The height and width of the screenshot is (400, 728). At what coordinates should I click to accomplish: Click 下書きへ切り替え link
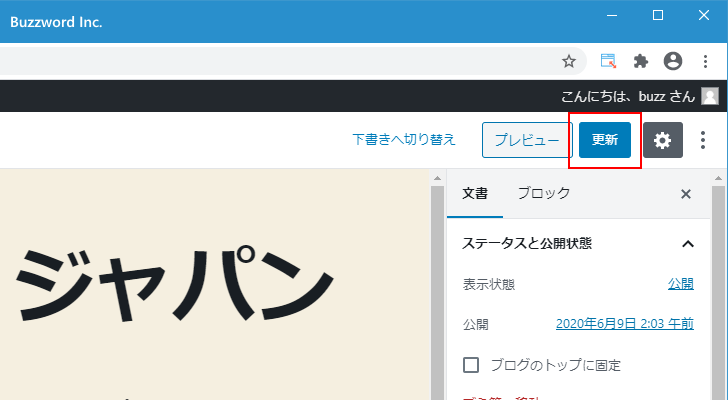[404, 140]
